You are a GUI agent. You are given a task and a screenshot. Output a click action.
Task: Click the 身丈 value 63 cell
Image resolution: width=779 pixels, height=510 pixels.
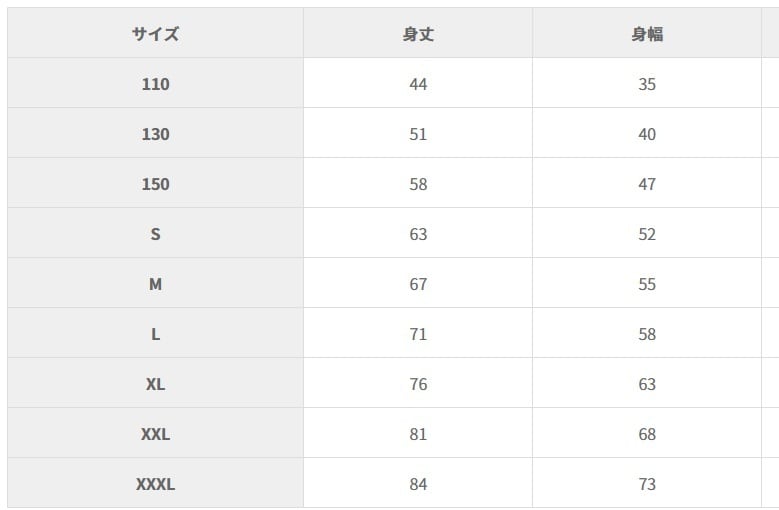pyautogui.click(x=418, y=234)
